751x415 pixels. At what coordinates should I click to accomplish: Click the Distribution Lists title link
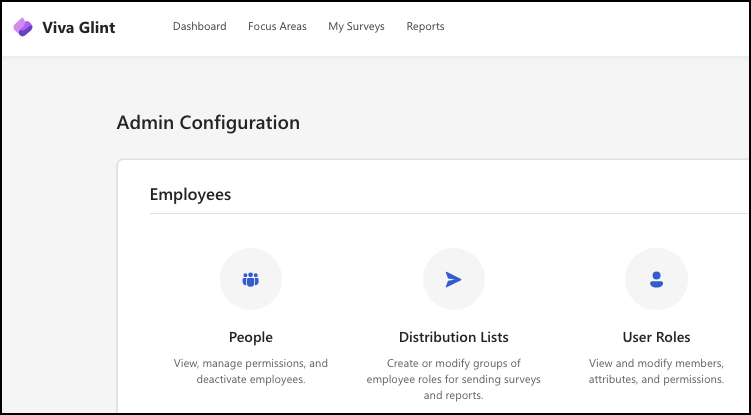(454, 337)
